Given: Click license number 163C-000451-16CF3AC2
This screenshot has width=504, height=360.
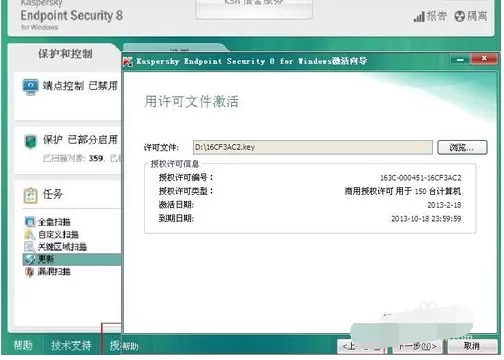Looking at the screenshot, I should (x=420, y=178).
